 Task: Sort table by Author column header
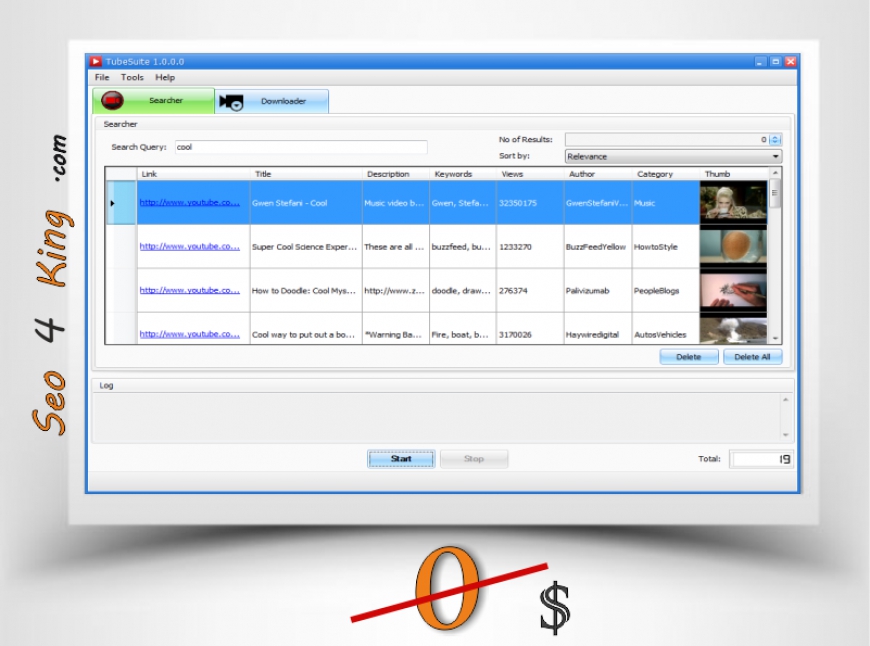pos(598,174)
